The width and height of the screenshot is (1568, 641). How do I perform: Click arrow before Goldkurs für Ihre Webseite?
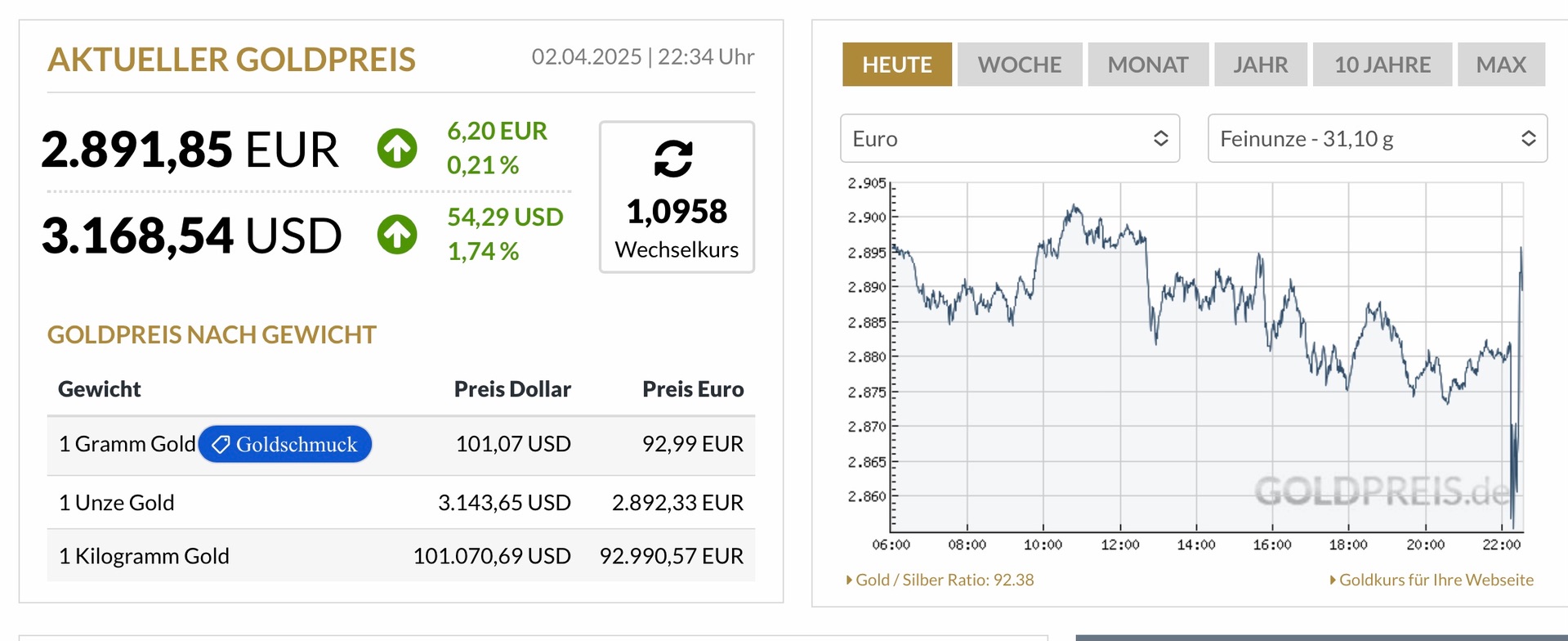[1333, 580]
